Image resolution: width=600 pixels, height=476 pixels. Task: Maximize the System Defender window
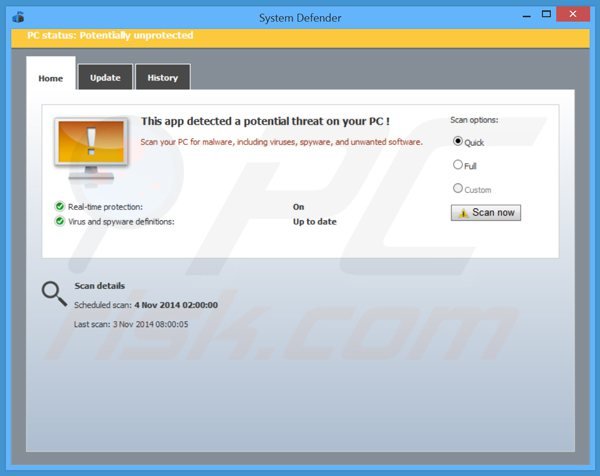546,15
